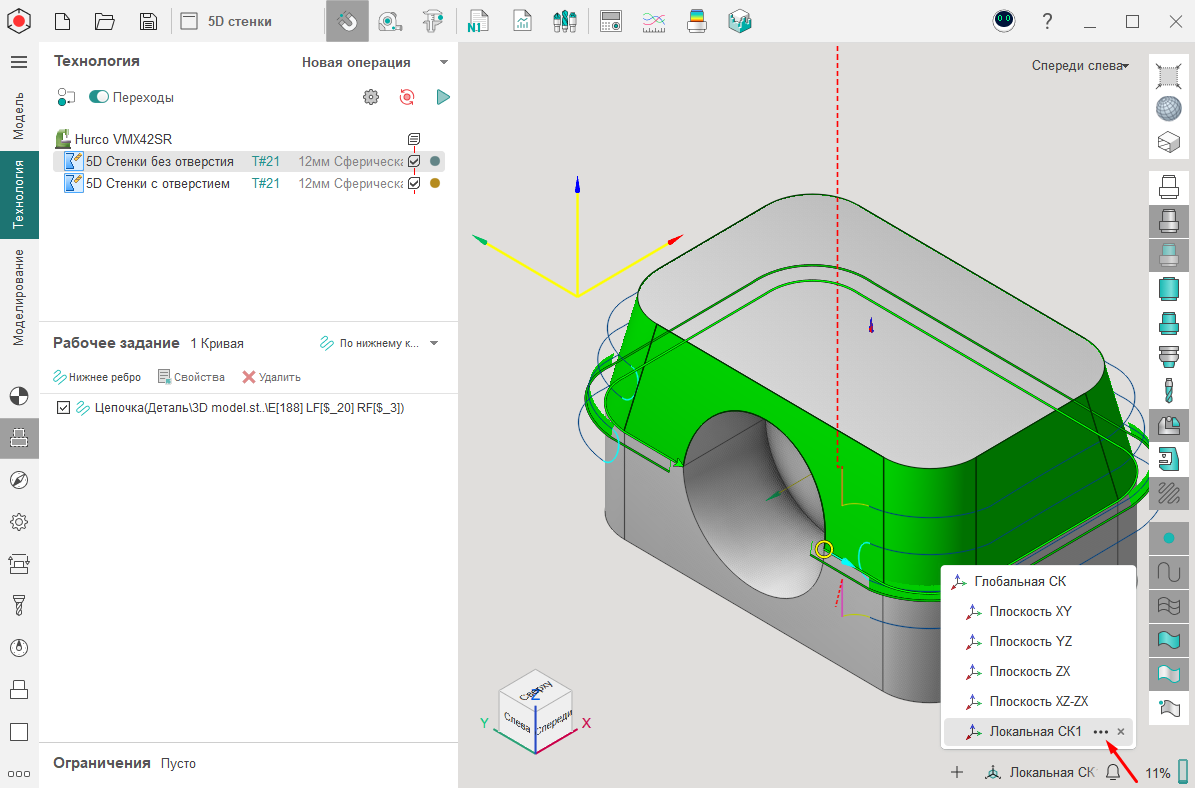Uncheck the Цепочка curve checkbox
The width and height of the screenshot is (1195, 788).
(65, 408)
